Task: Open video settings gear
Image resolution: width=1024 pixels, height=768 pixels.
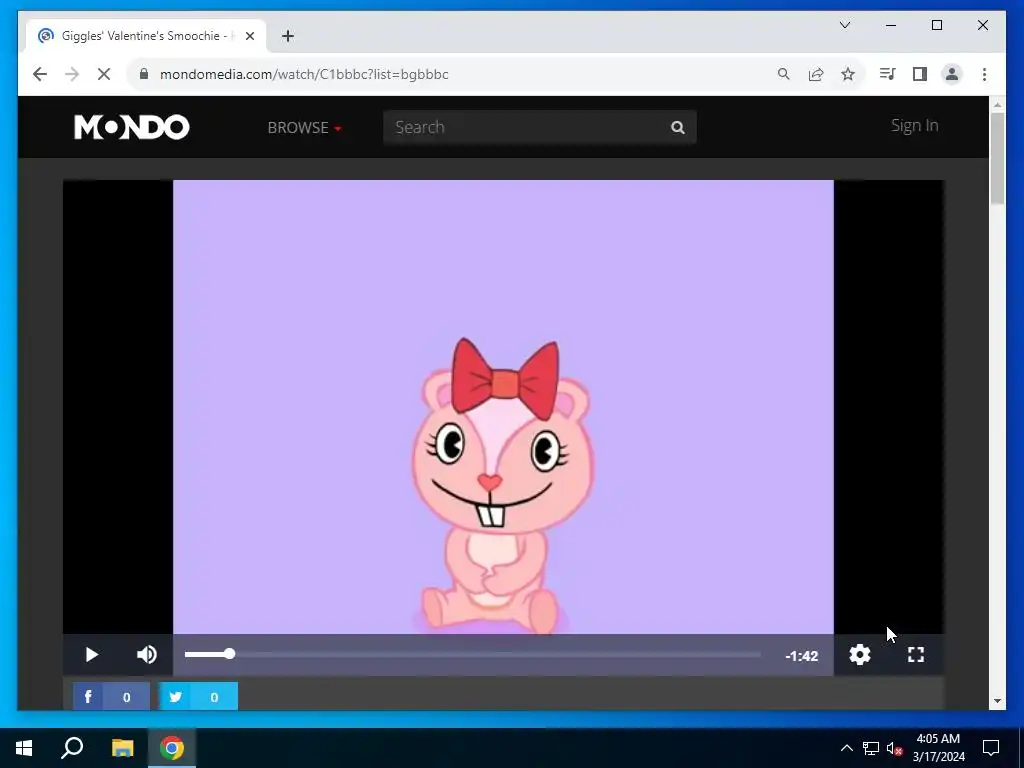Action: [x=859, y=654]
